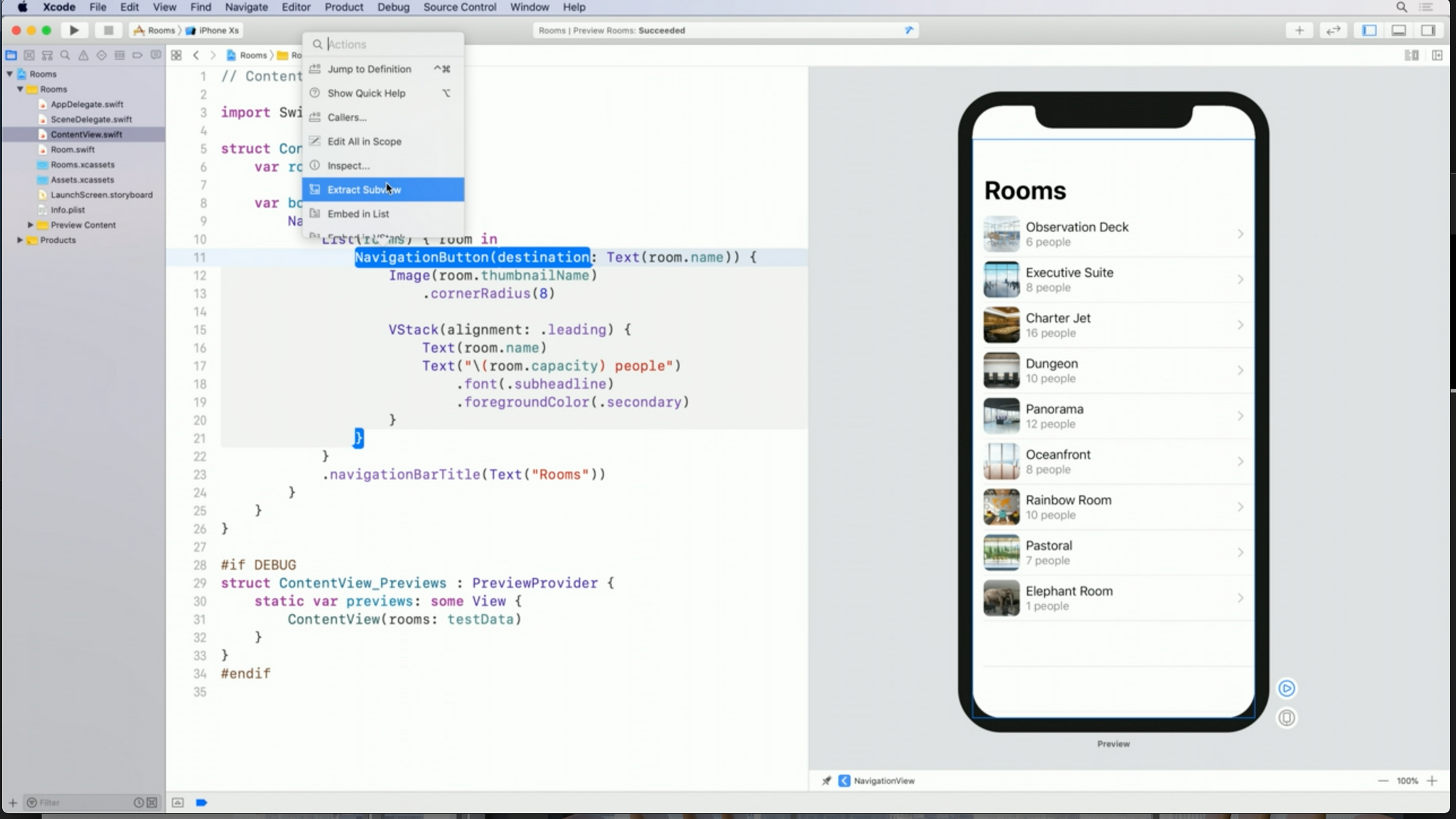Click the Run (play) button in toolbar
This screenshot has height=819, width=1456.
pyautogui.click(x=74, y=31)
